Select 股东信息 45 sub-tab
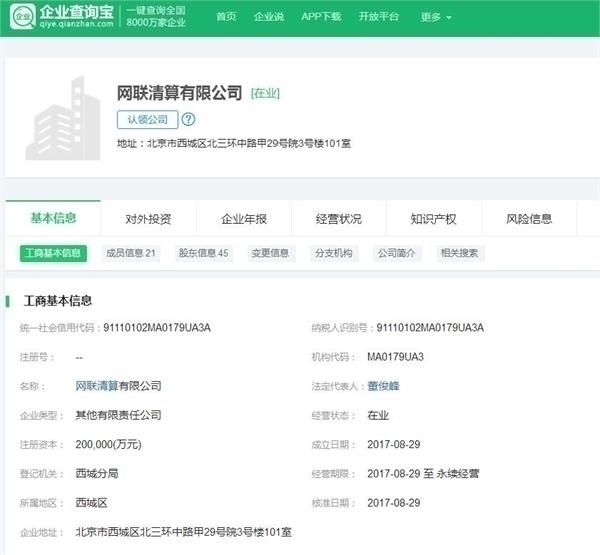The height and width of the screenshot is (555, 600). 204,253
